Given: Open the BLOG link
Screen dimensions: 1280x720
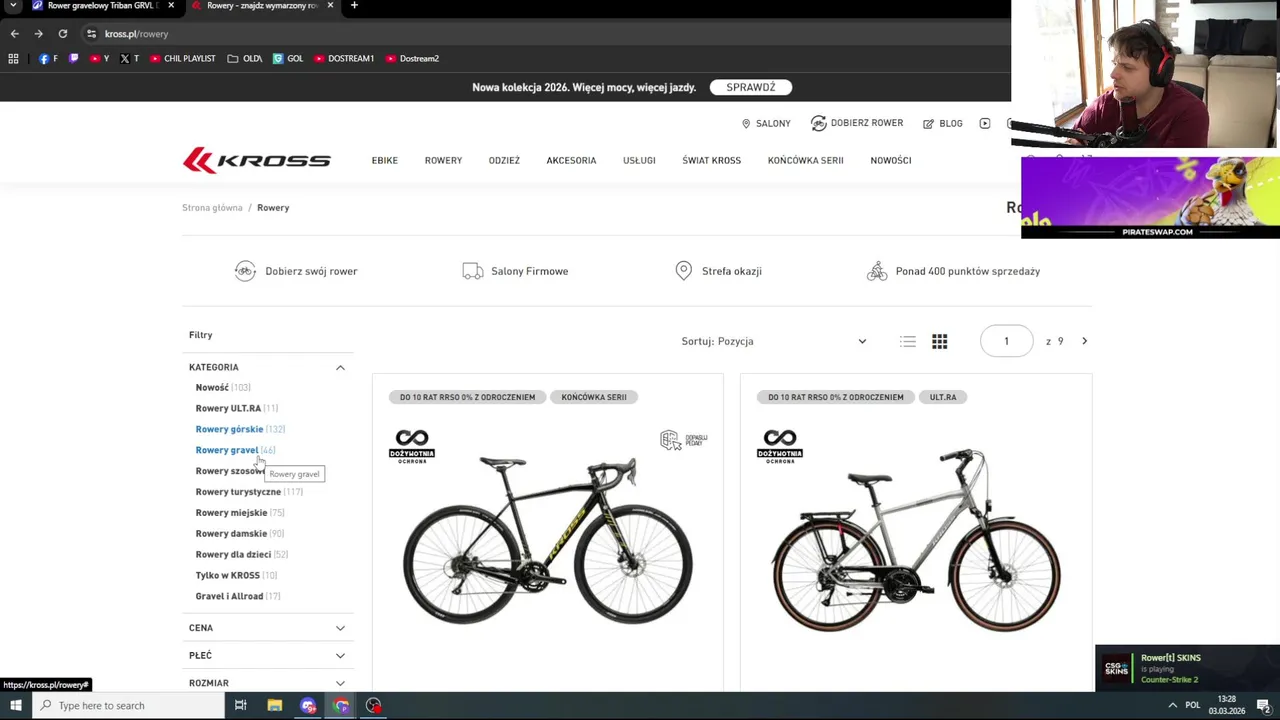Looking at the screenshot, I should click(943, 124).
